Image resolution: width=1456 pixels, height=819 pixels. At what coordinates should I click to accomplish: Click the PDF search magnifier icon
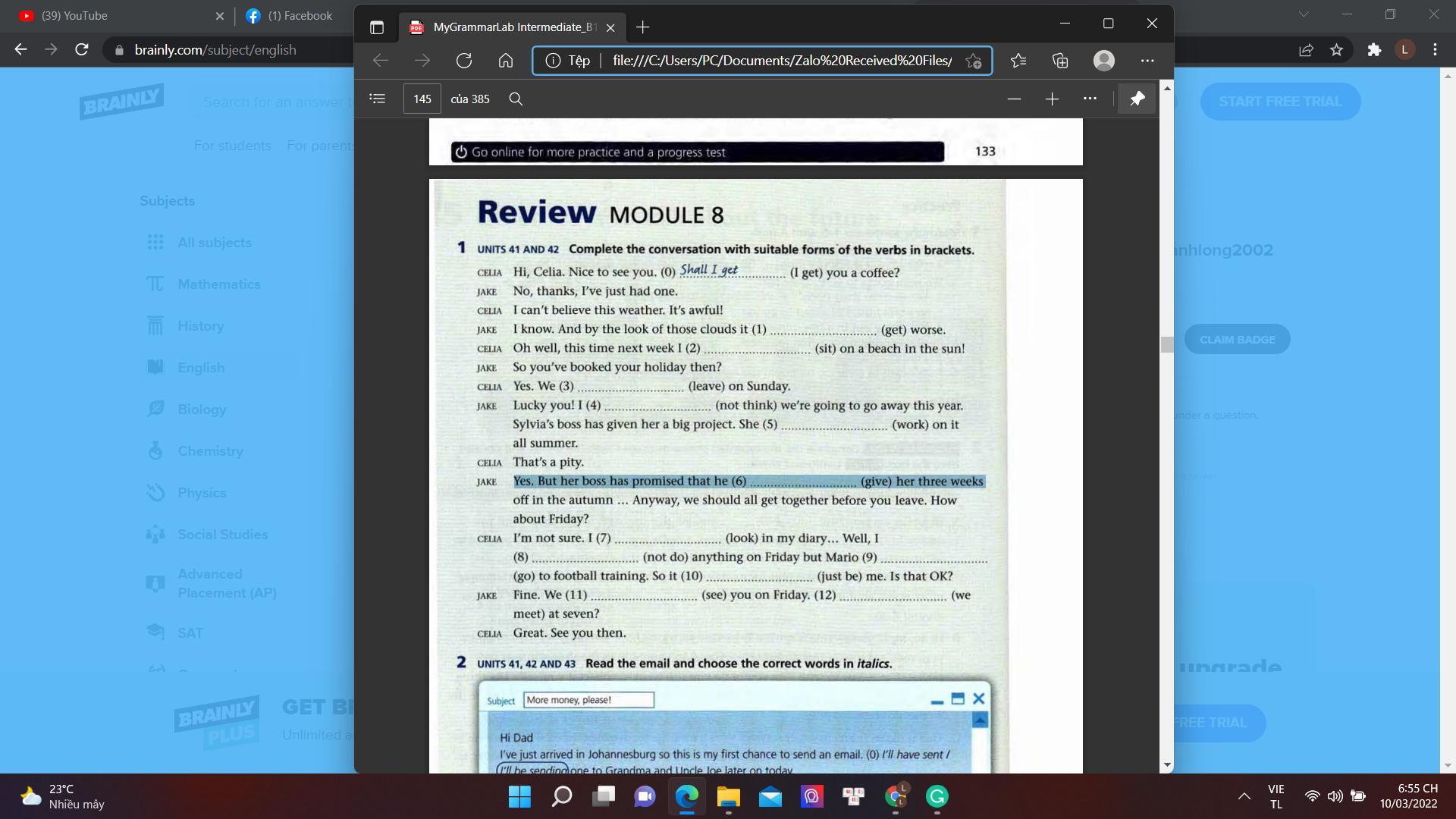516,99
